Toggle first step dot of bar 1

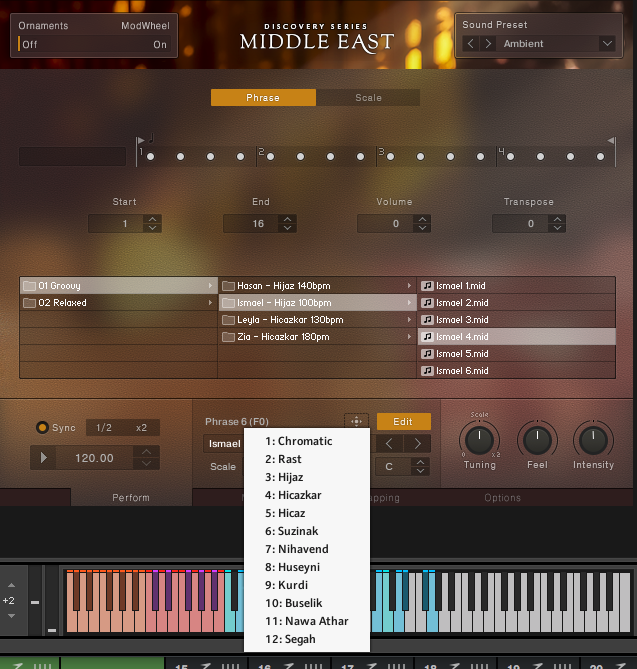pyautogui.click(x=151, y=157)
